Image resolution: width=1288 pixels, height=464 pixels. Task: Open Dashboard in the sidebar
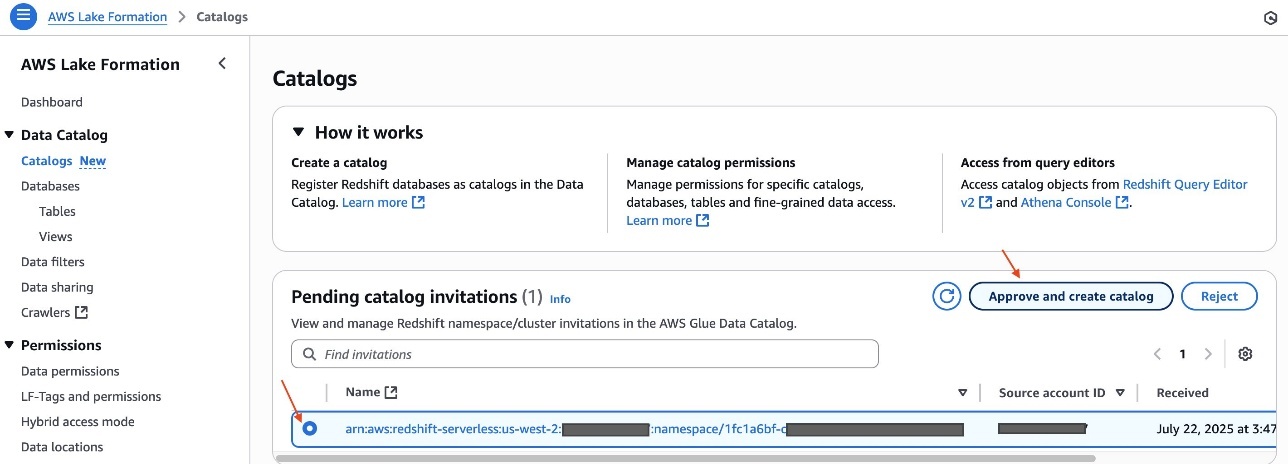point(52,102)
